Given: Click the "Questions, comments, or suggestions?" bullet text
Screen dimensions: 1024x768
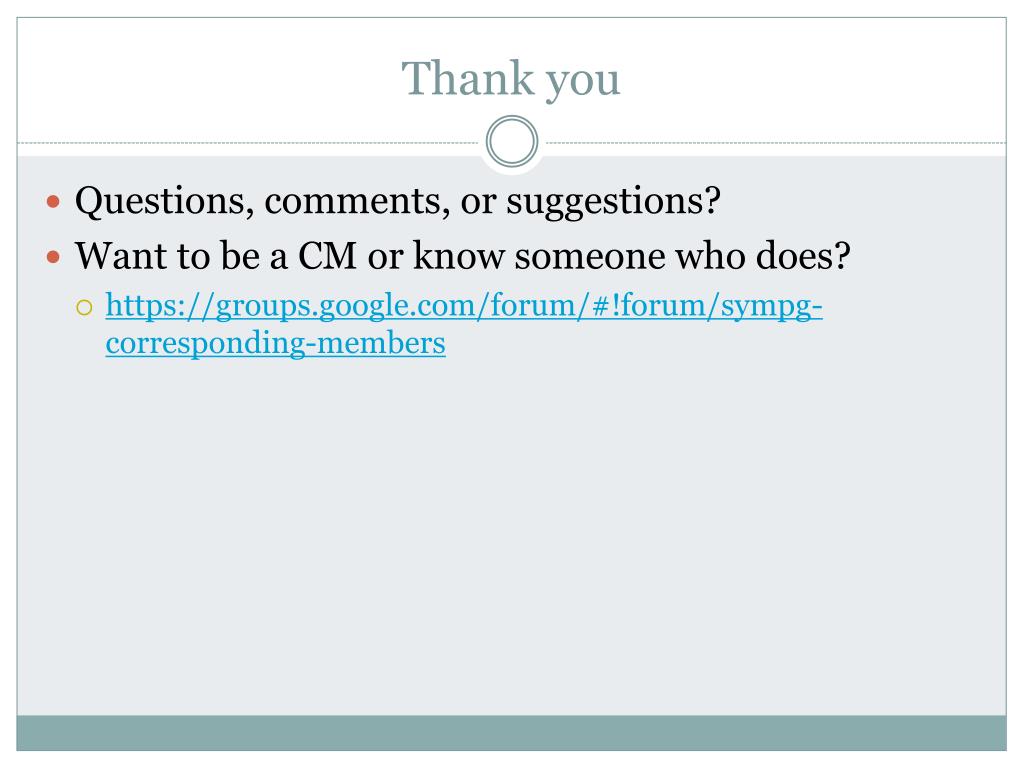Looking at the screenshot, I should pos(398,200).
